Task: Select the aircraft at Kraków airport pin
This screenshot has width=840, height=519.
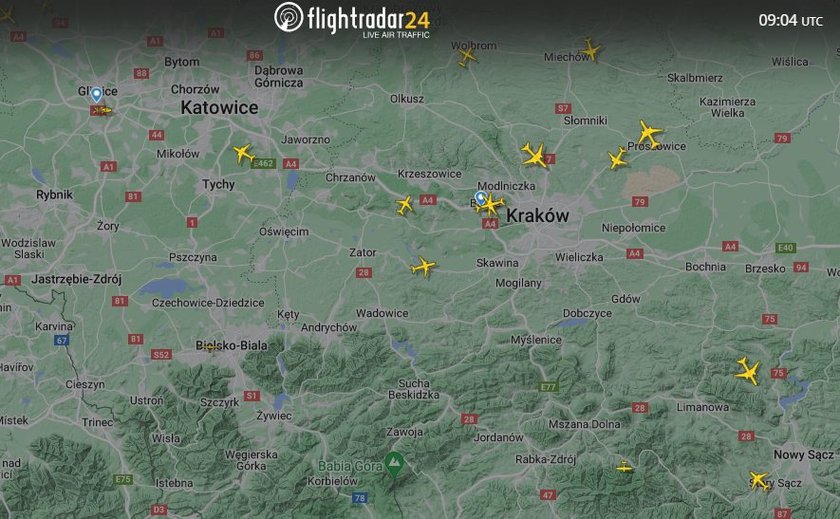Action: pyautogui.click(x=491, y=205)
